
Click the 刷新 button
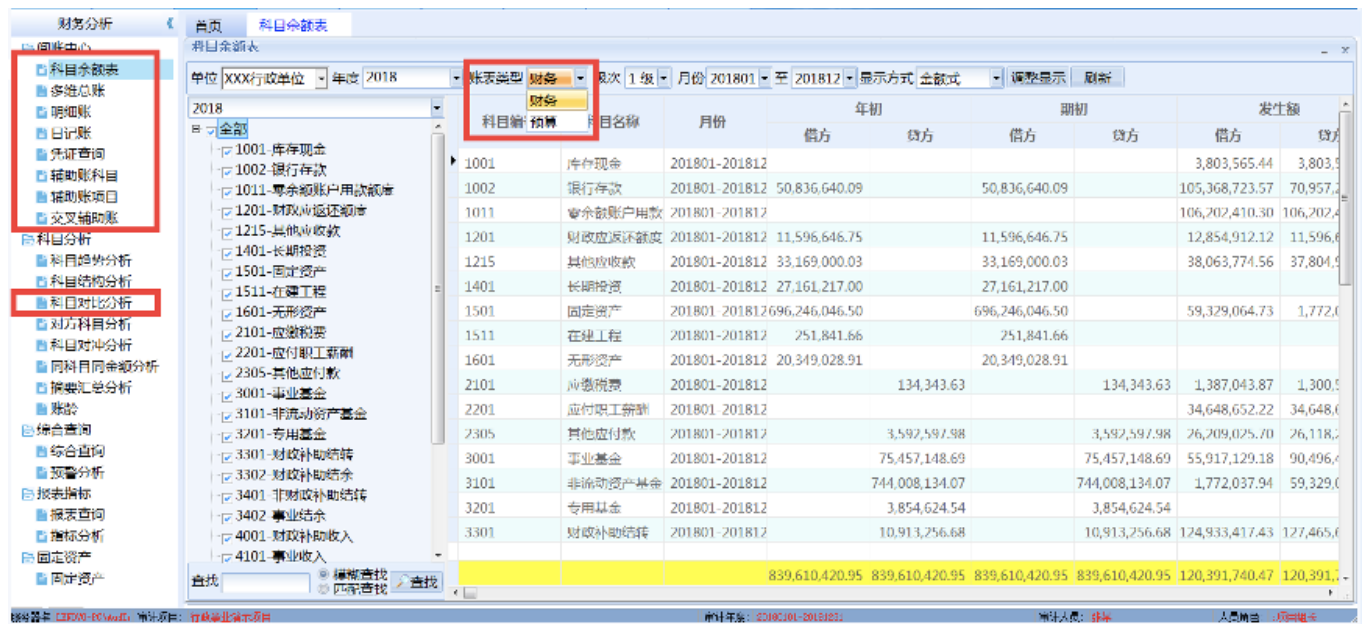tap(1097, 78)
